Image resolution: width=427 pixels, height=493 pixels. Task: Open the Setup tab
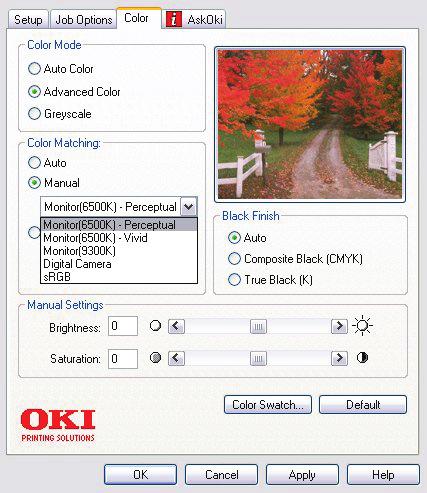28,20
